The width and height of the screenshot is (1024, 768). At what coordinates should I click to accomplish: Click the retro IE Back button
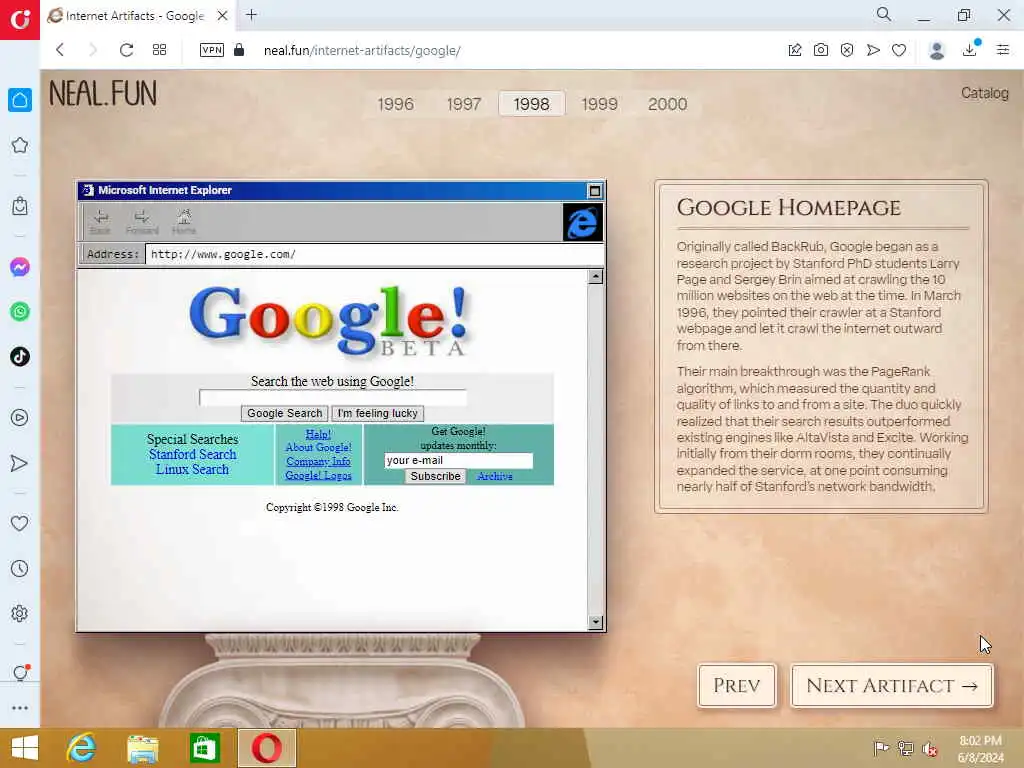[101, 221]
